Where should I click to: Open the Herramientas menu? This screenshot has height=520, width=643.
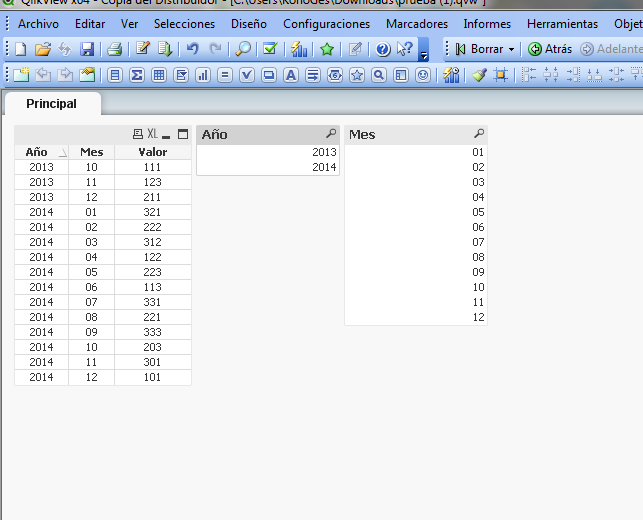point(562,24)
